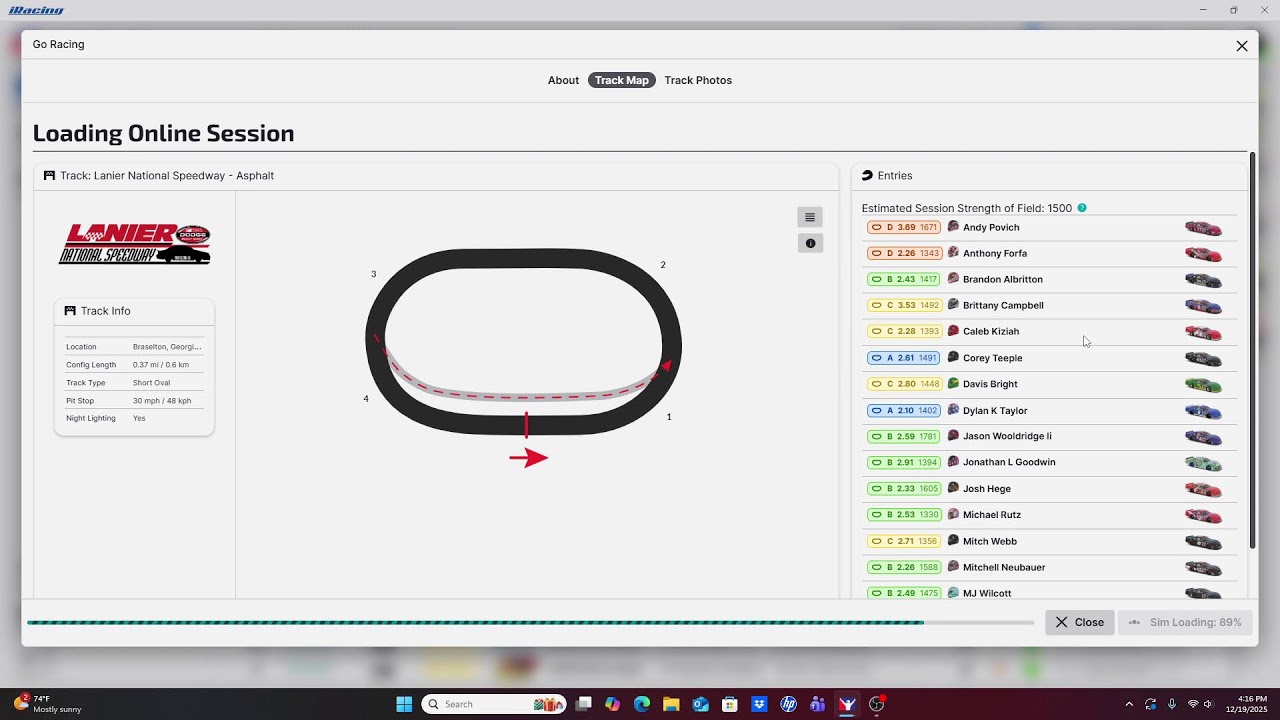Select the Davis Bright entry name
The width and height of the screenshot is (1280, 720).
coord(990,384)
